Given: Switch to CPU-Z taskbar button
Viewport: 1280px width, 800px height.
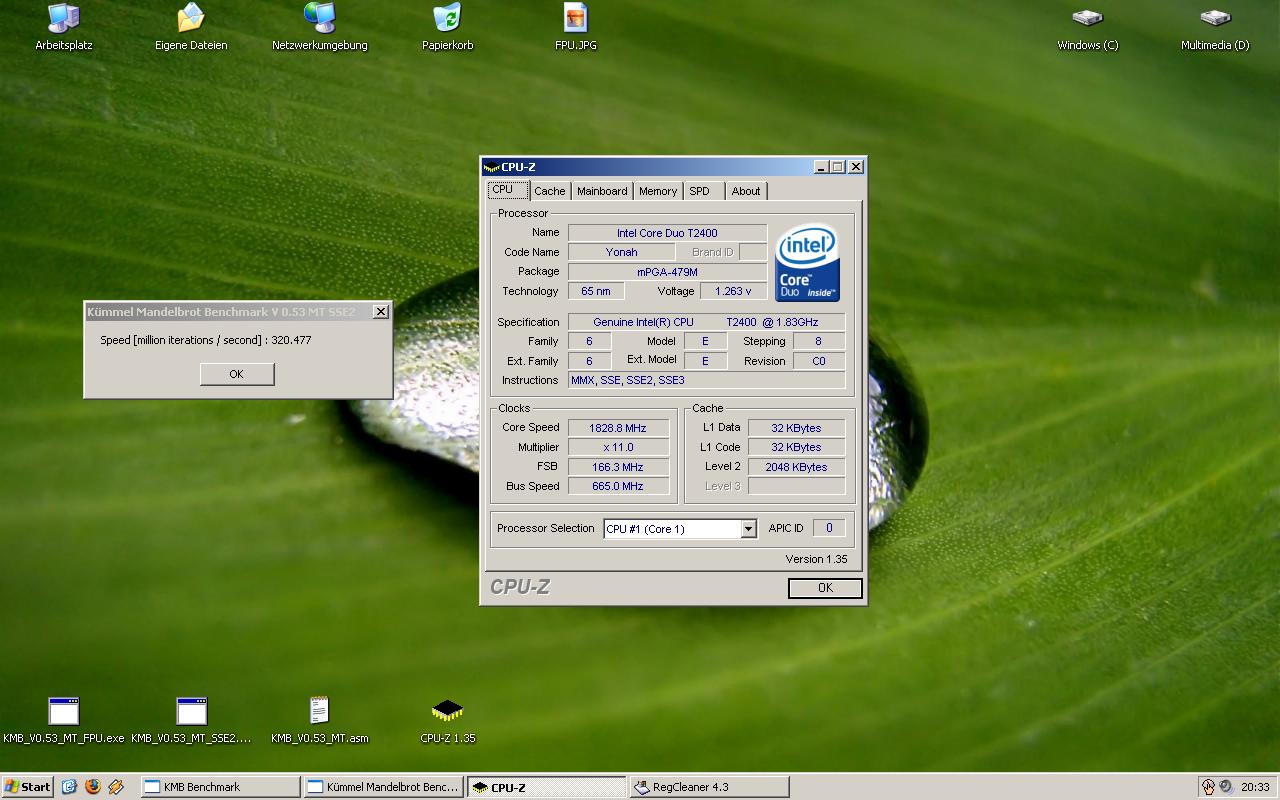Looking at the screenshot, I should click(x=547, y=787).
